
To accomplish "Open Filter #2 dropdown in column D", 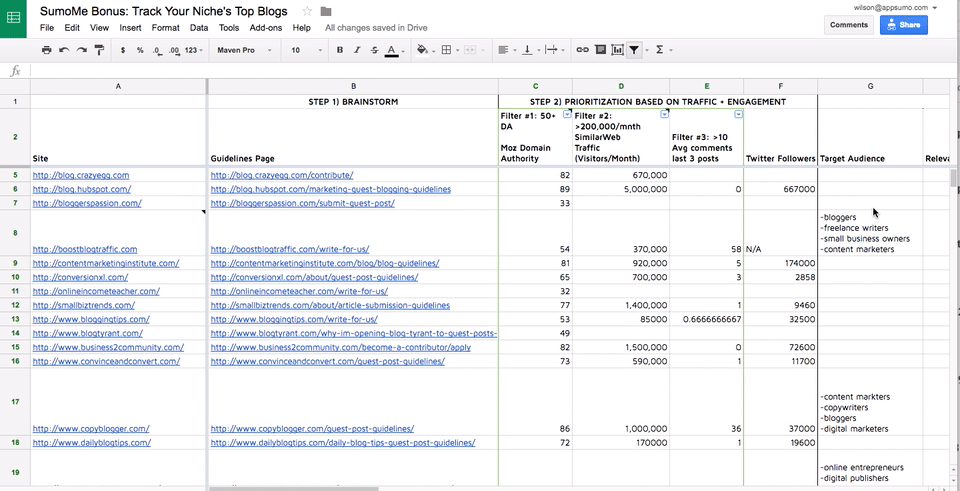I will pos(664,114).
